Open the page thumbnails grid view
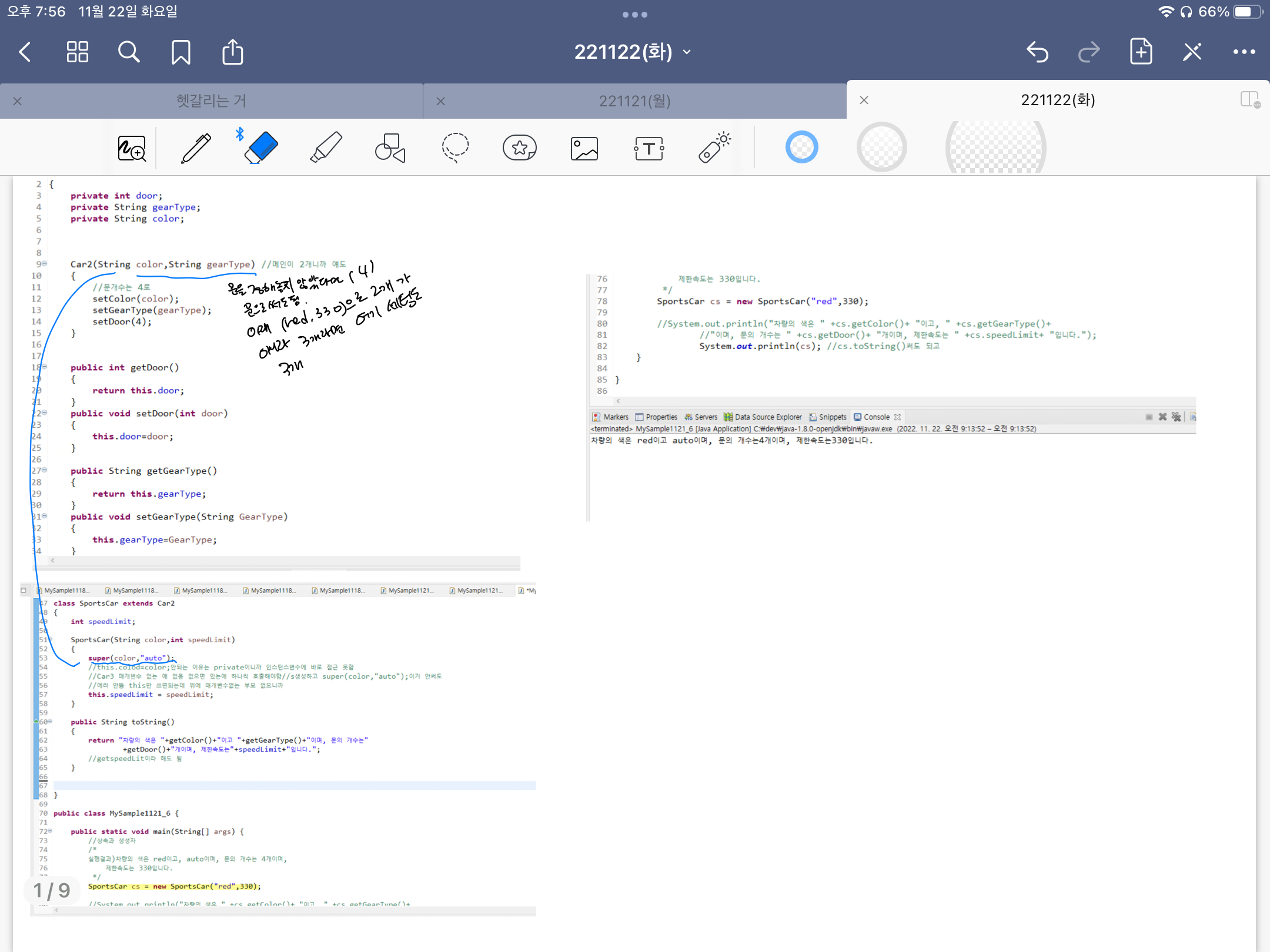This screenshot has width=1270, height=952. (x=77, y=52)
